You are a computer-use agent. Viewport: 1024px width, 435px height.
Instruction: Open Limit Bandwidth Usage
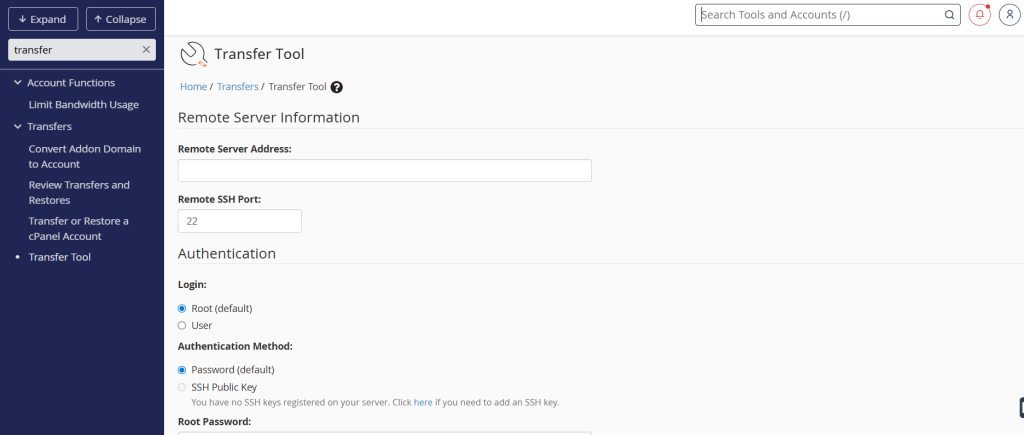[x=84, y=105]
